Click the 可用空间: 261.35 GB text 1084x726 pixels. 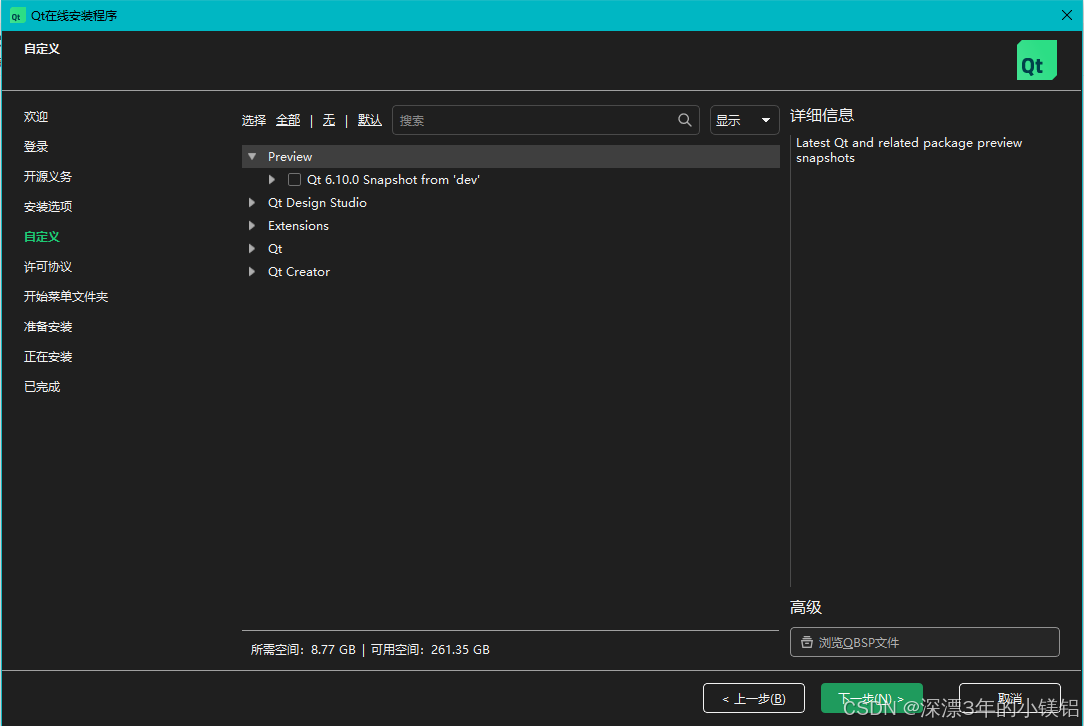[430, 649]
